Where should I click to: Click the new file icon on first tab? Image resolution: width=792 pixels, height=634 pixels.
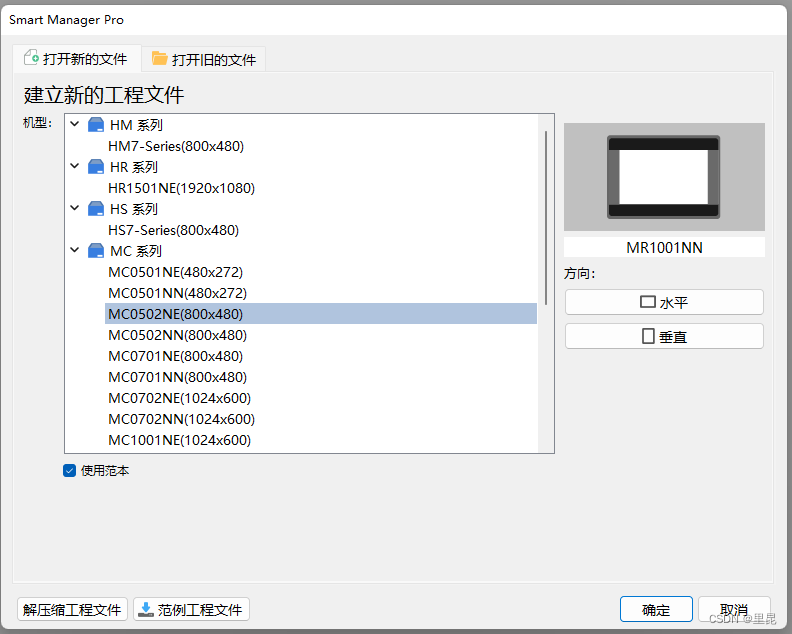point(31,58)
